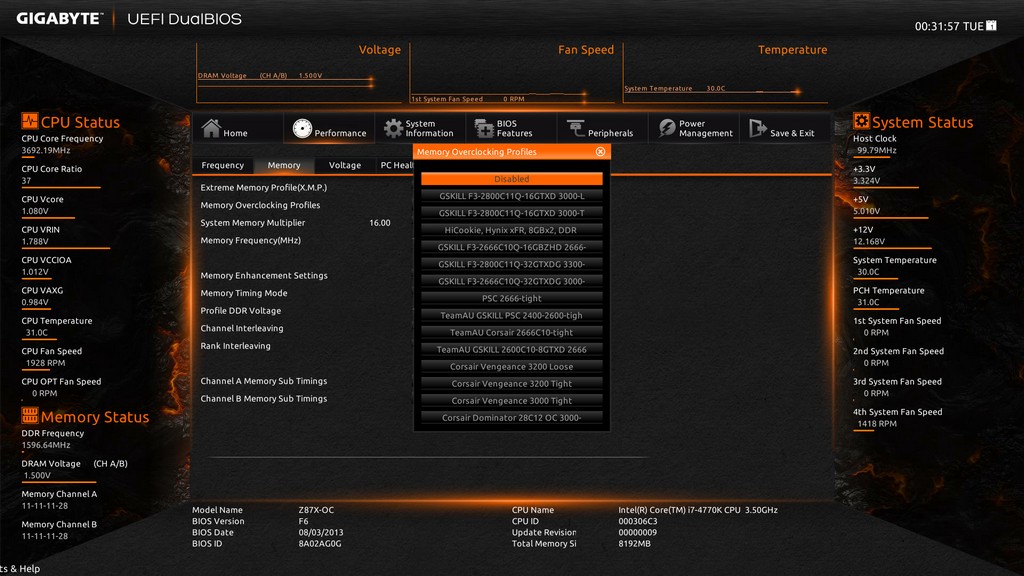This screenshot has height=576, width=1024.
Task: Choose GSKILL F3-2800C11Q-16GTXD 3000-T profile
Action: tap(511, 213)
